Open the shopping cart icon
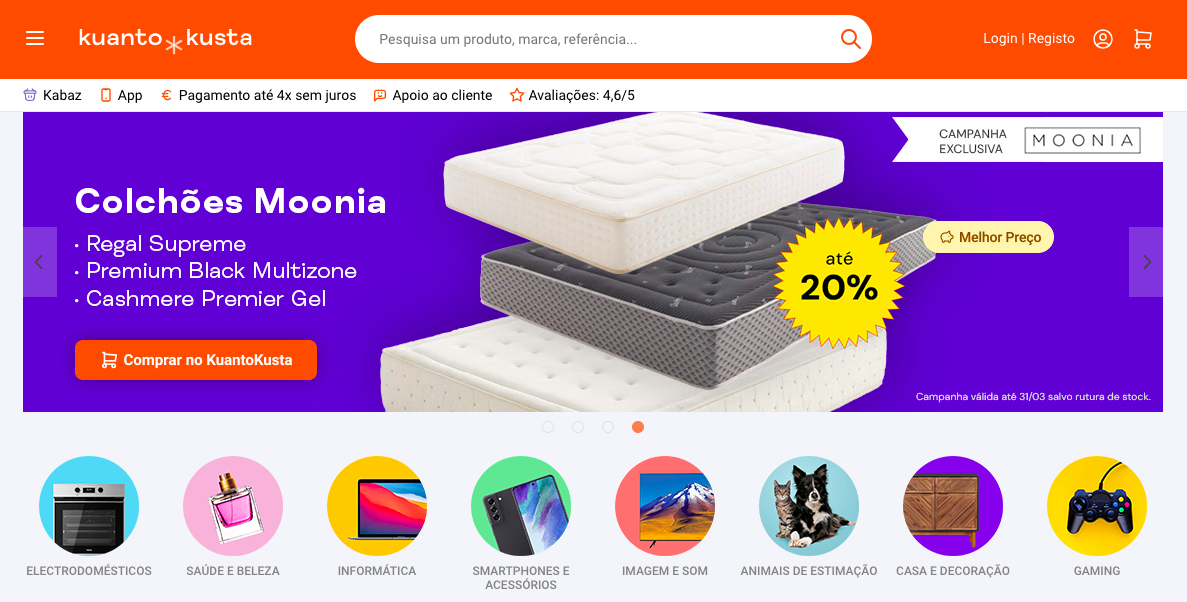 coord(1142,39)
